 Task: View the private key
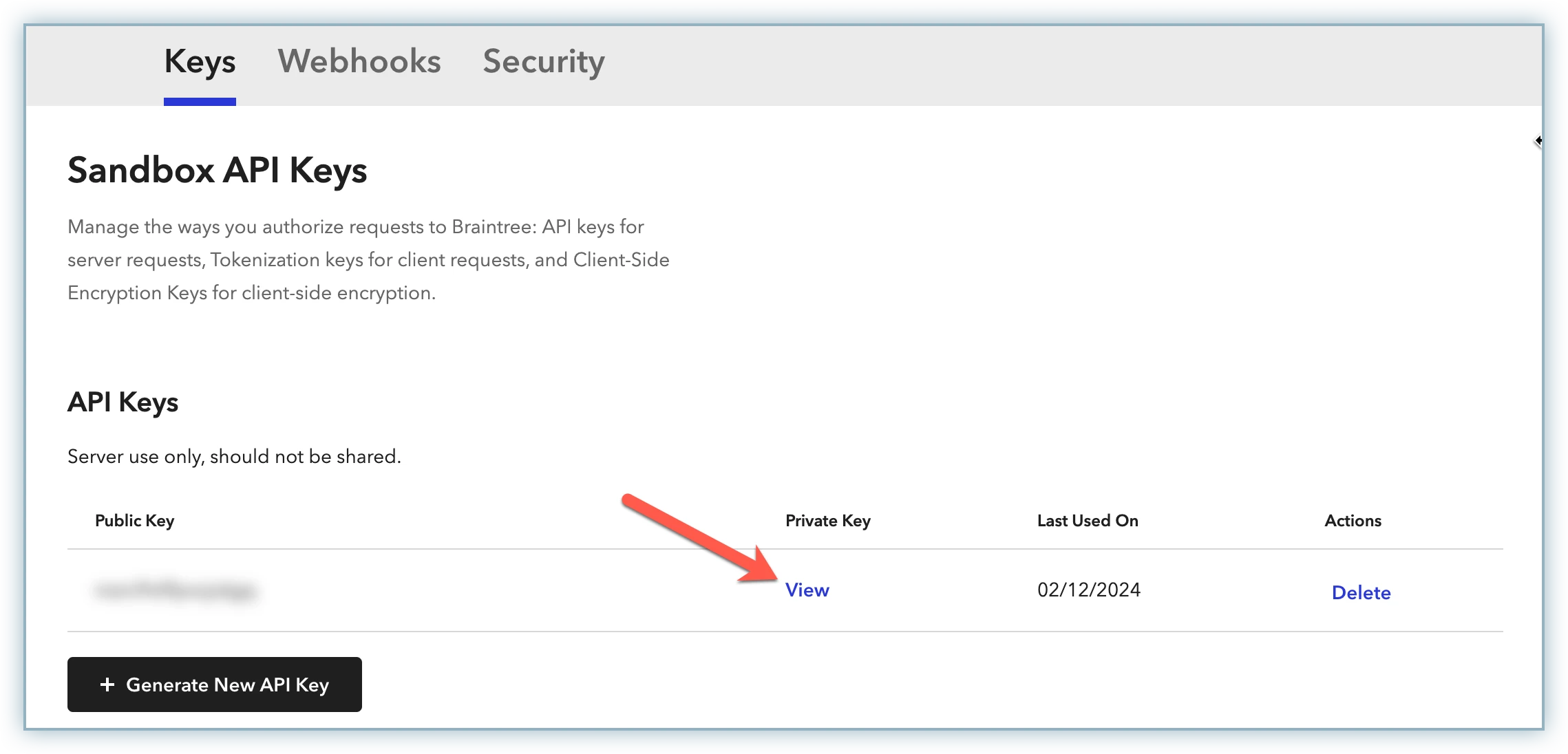pos(807,590)
